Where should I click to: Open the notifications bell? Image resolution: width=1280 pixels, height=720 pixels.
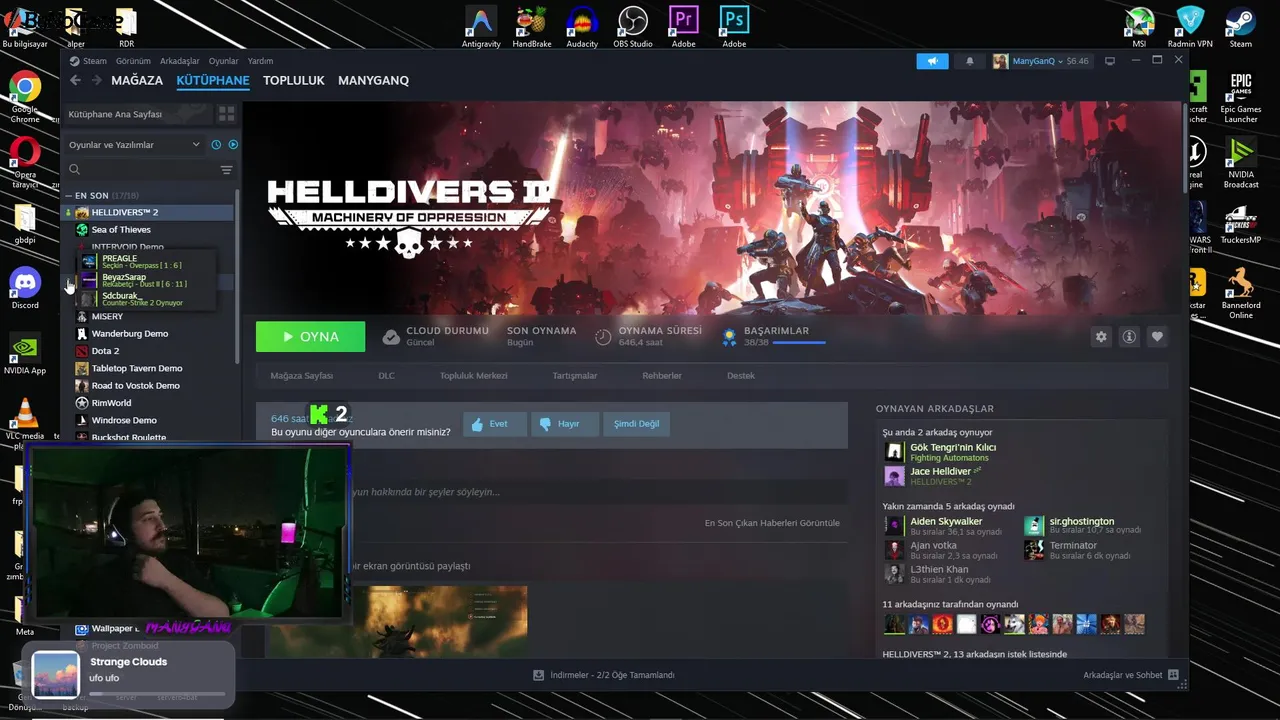pos(969,61)
